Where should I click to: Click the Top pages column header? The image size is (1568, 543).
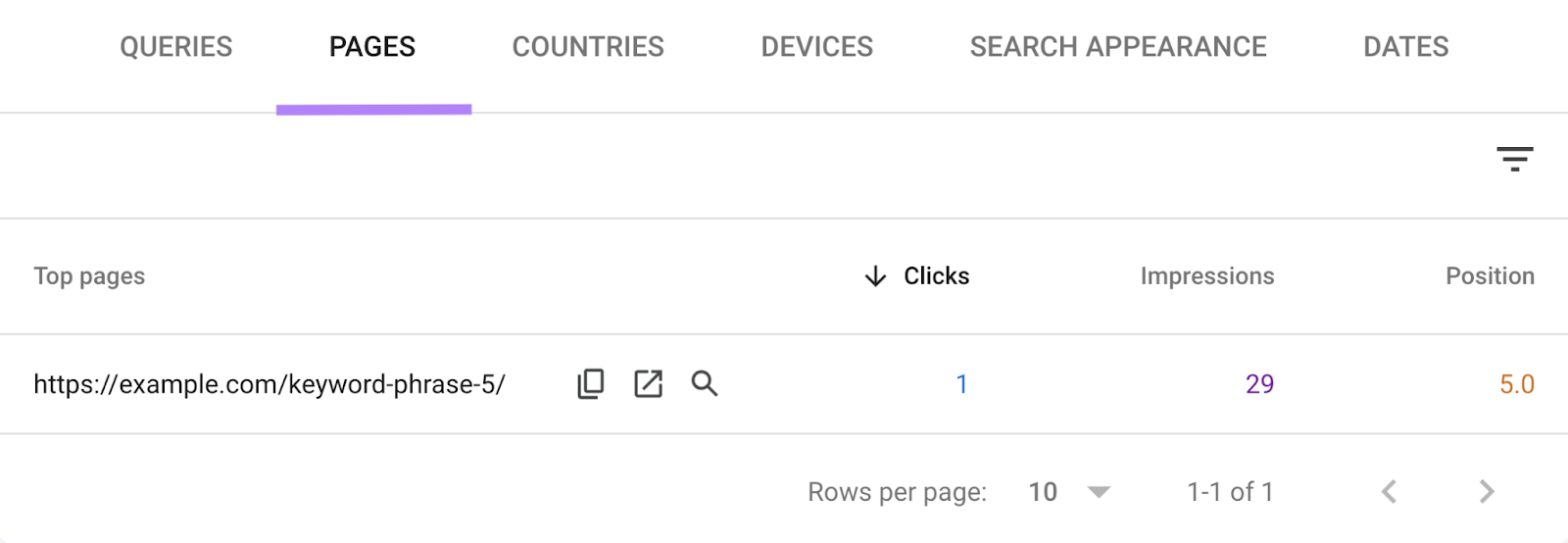click(89, 276)
